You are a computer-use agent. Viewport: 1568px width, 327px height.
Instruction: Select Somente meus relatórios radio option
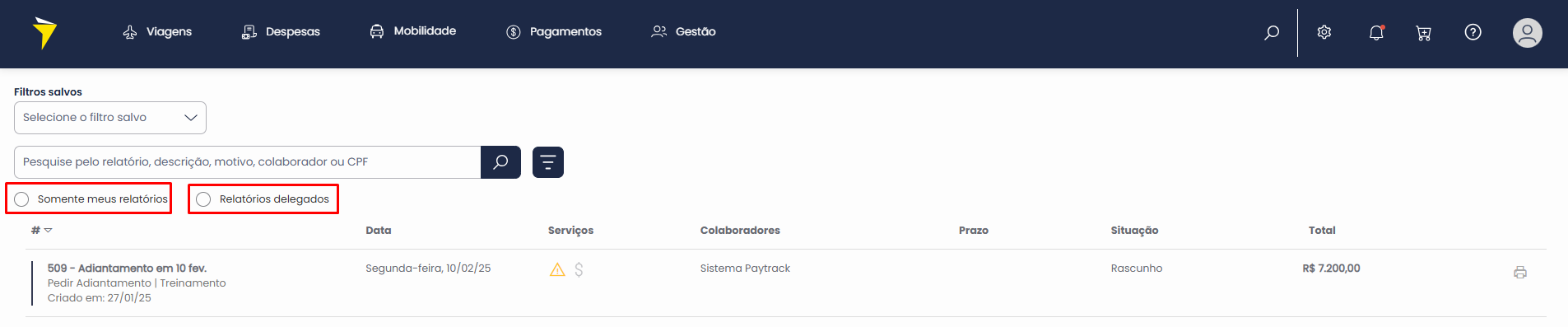click(21, 199)
